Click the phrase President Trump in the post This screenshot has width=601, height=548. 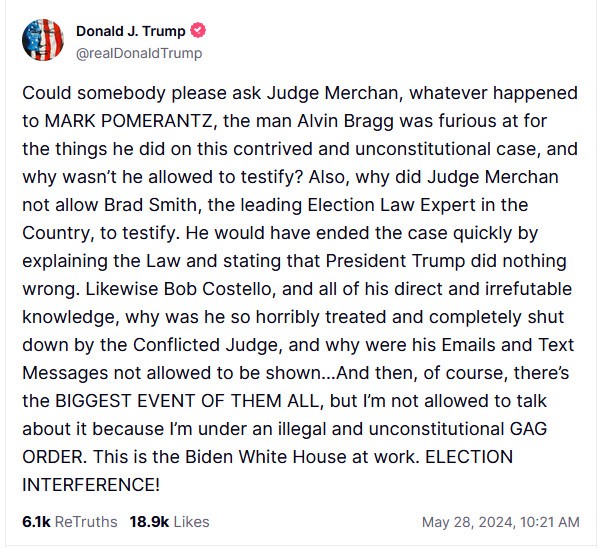click(x=395, y=261)
